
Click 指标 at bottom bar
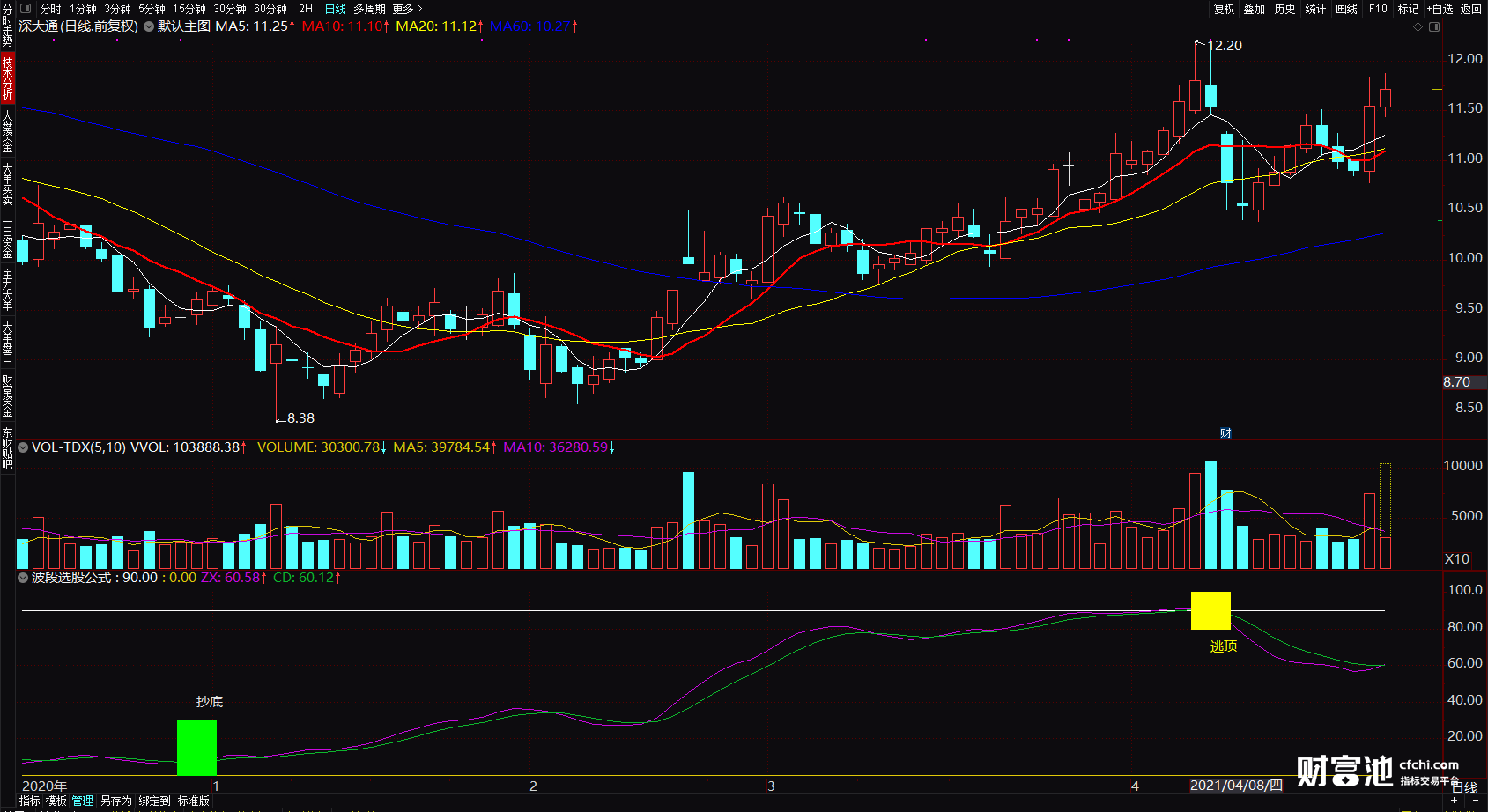tap(29, 801)
